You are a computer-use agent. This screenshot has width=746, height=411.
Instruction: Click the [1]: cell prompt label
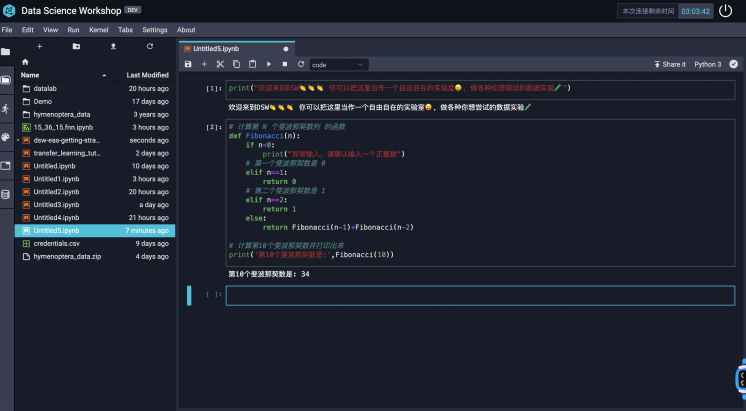(214, 88)
